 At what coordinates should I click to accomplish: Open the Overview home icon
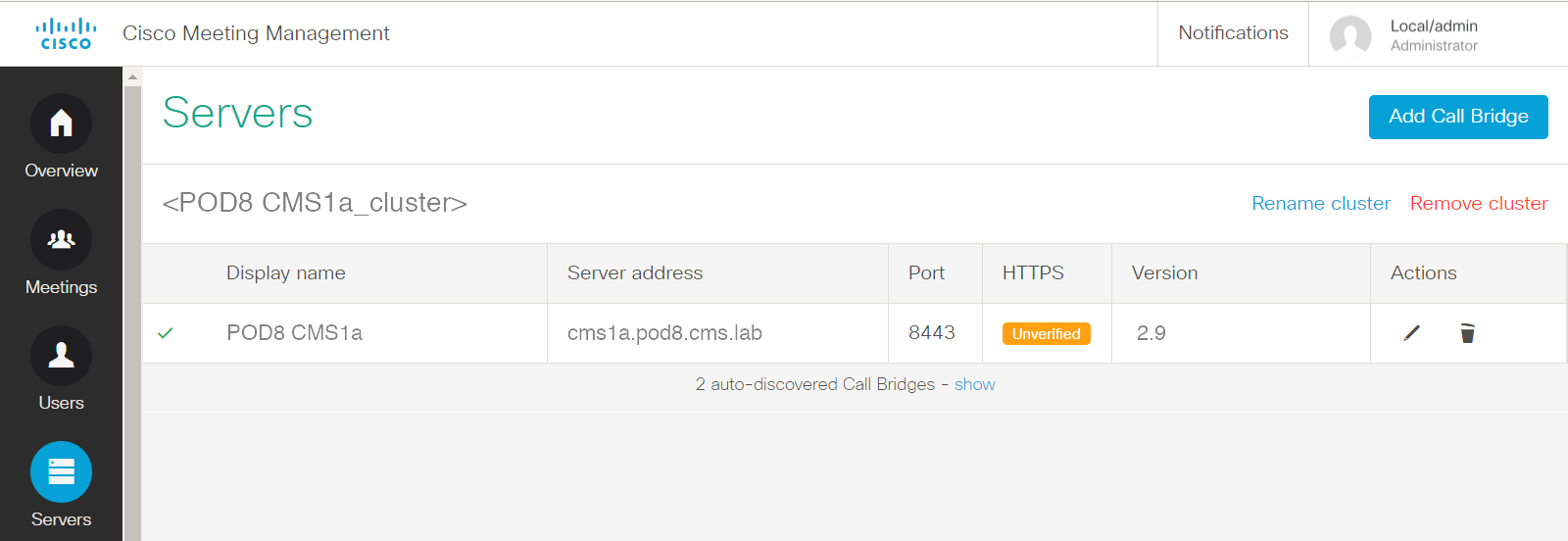[61, 123]
